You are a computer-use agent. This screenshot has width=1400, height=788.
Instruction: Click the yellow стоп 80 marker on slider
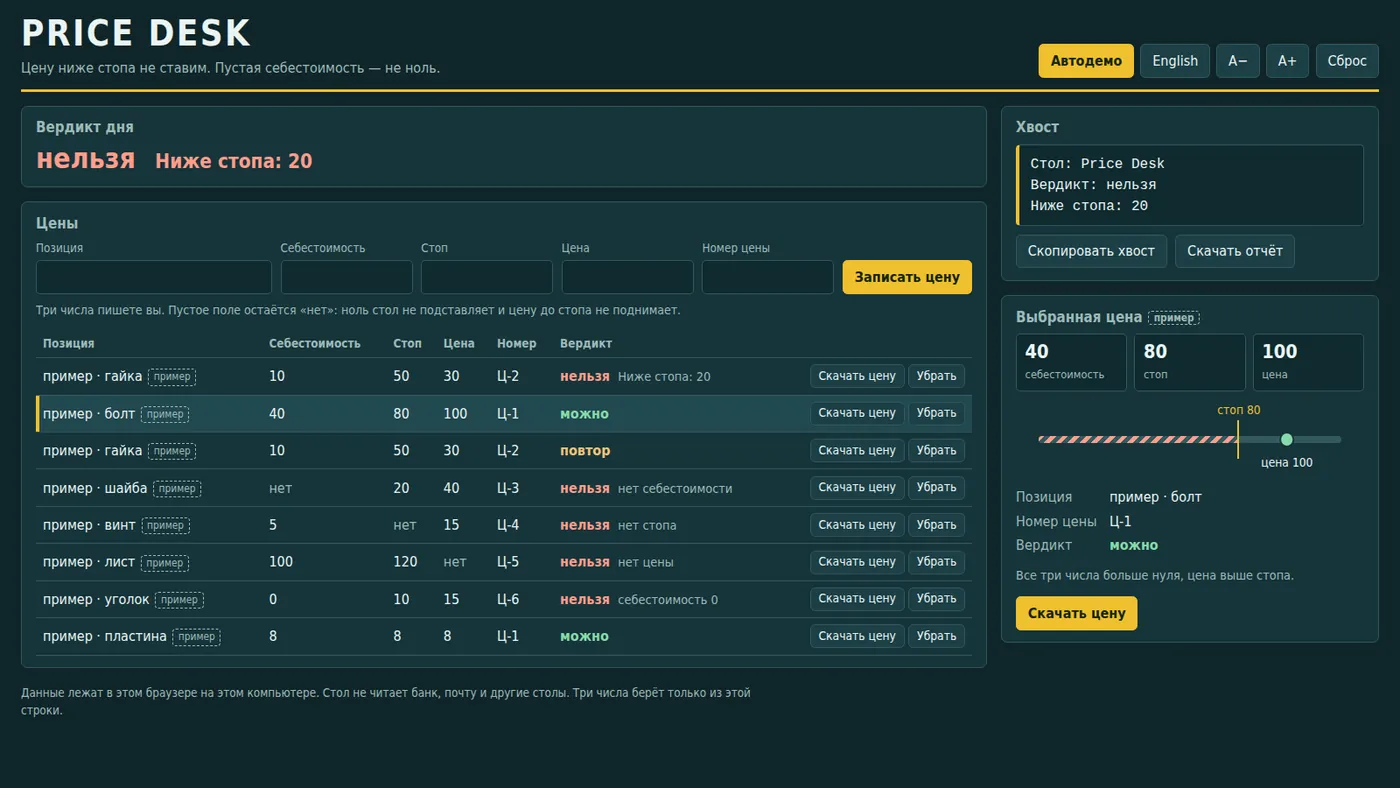[1238, 439]
